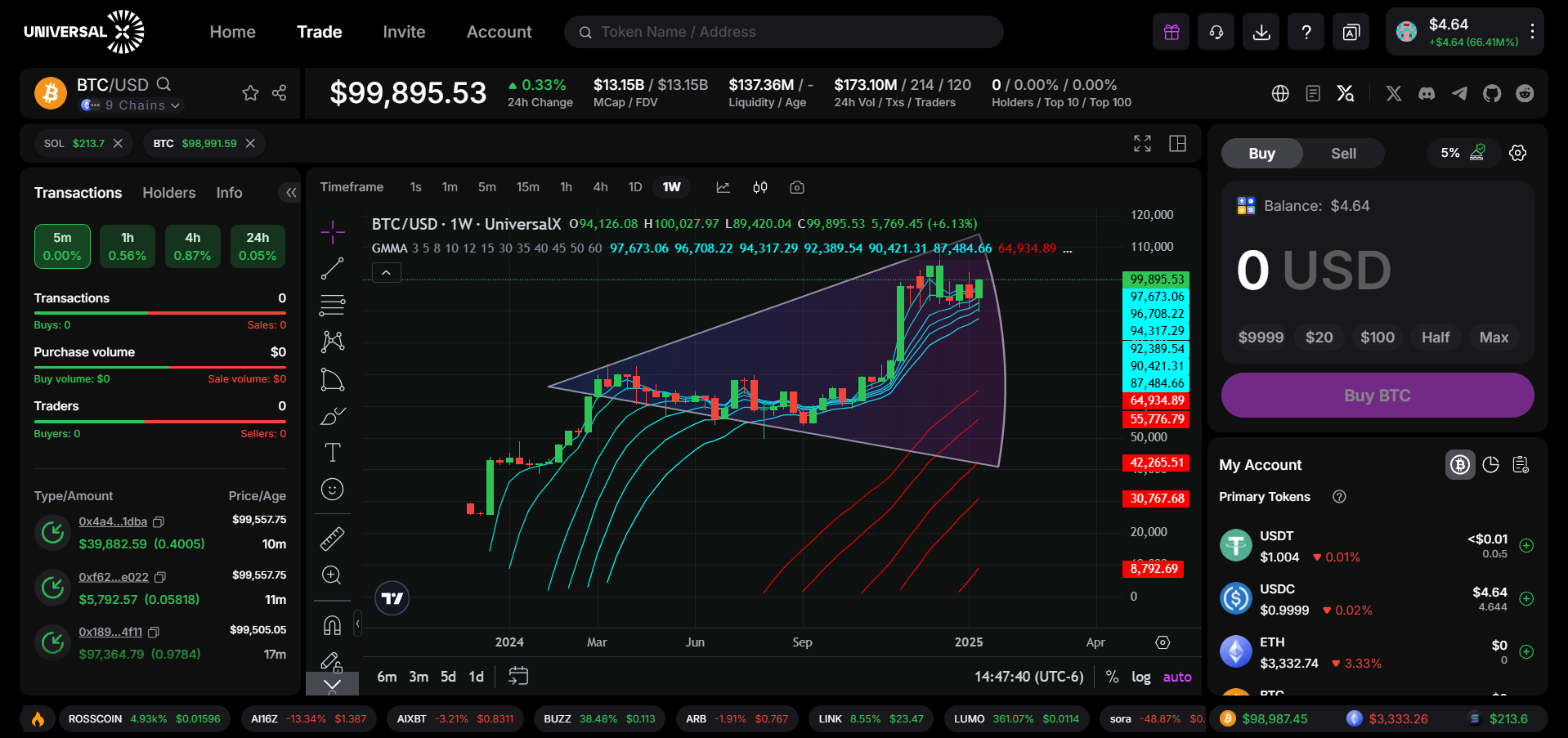Select the crosshair cursor tool
Image resolution: width=1568 pixels, height=738 pixels.
333,232
